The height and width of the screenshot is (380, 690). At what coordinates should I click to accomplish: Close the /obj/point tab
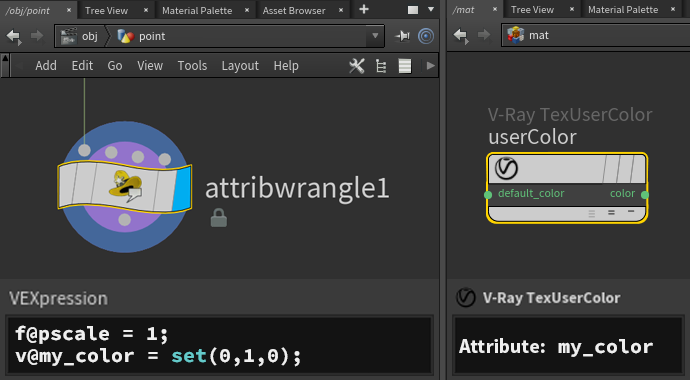click(69, 10)
